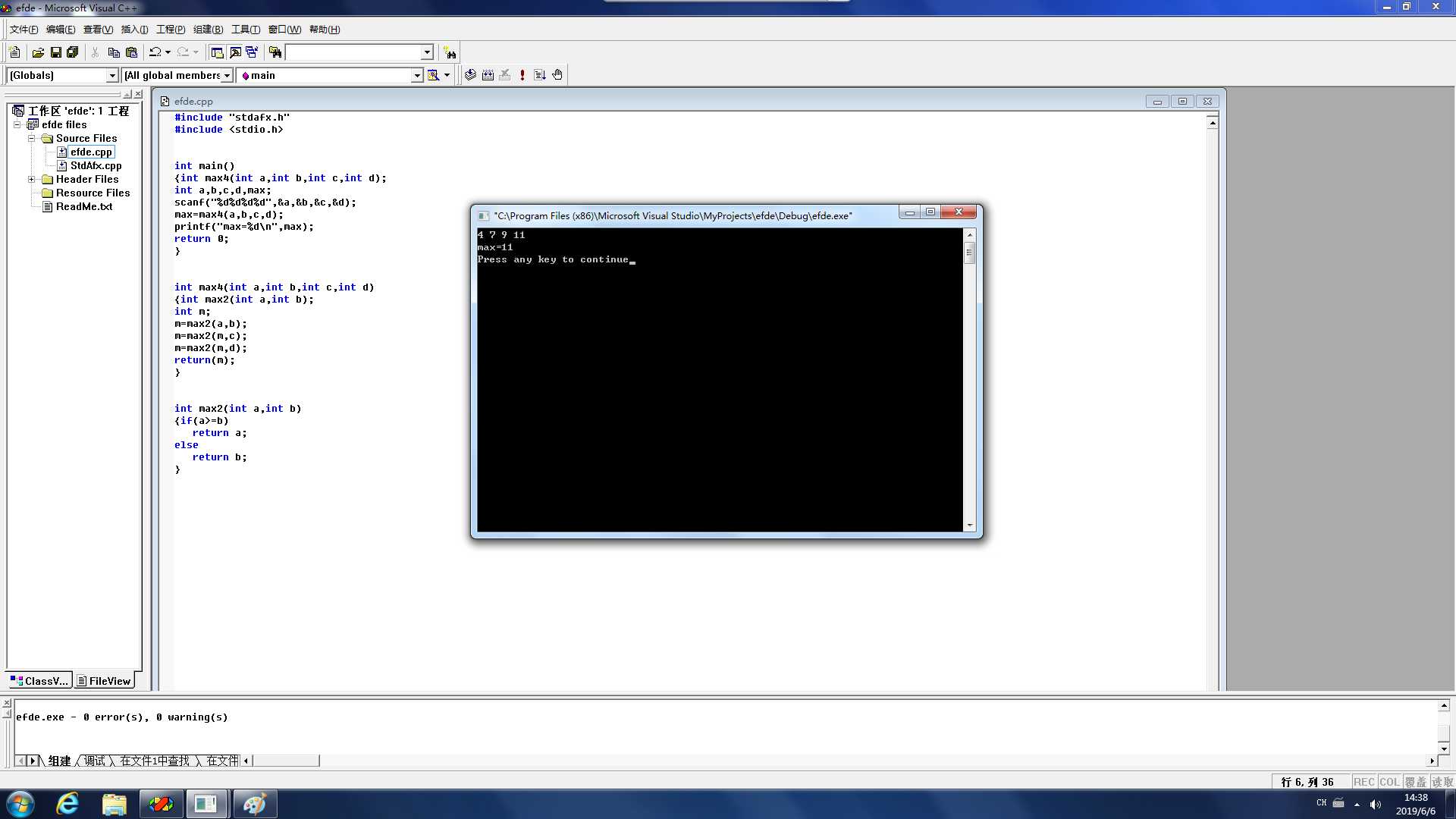Open the WizardBar actions dropdown arrow

click(x=447, y=75)
